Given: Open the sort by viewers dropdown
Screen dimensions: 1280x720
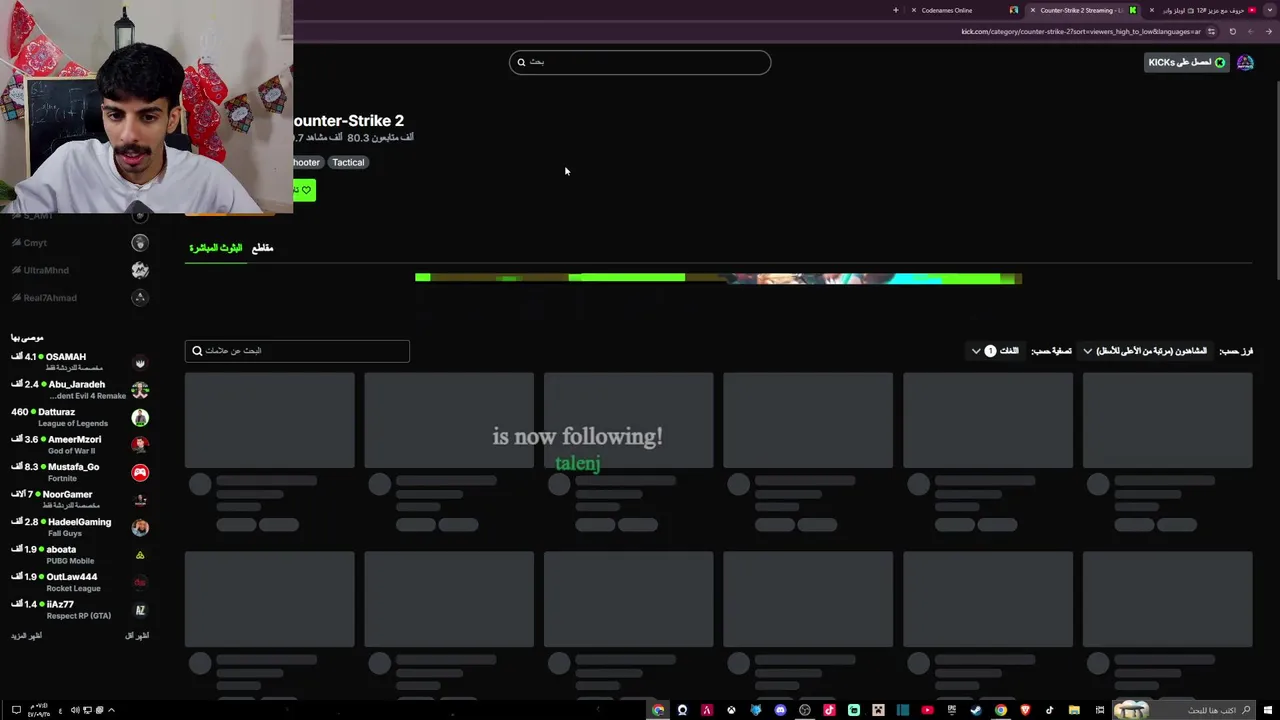Looking at the screenshot, I should click(x=1145, y=351).
